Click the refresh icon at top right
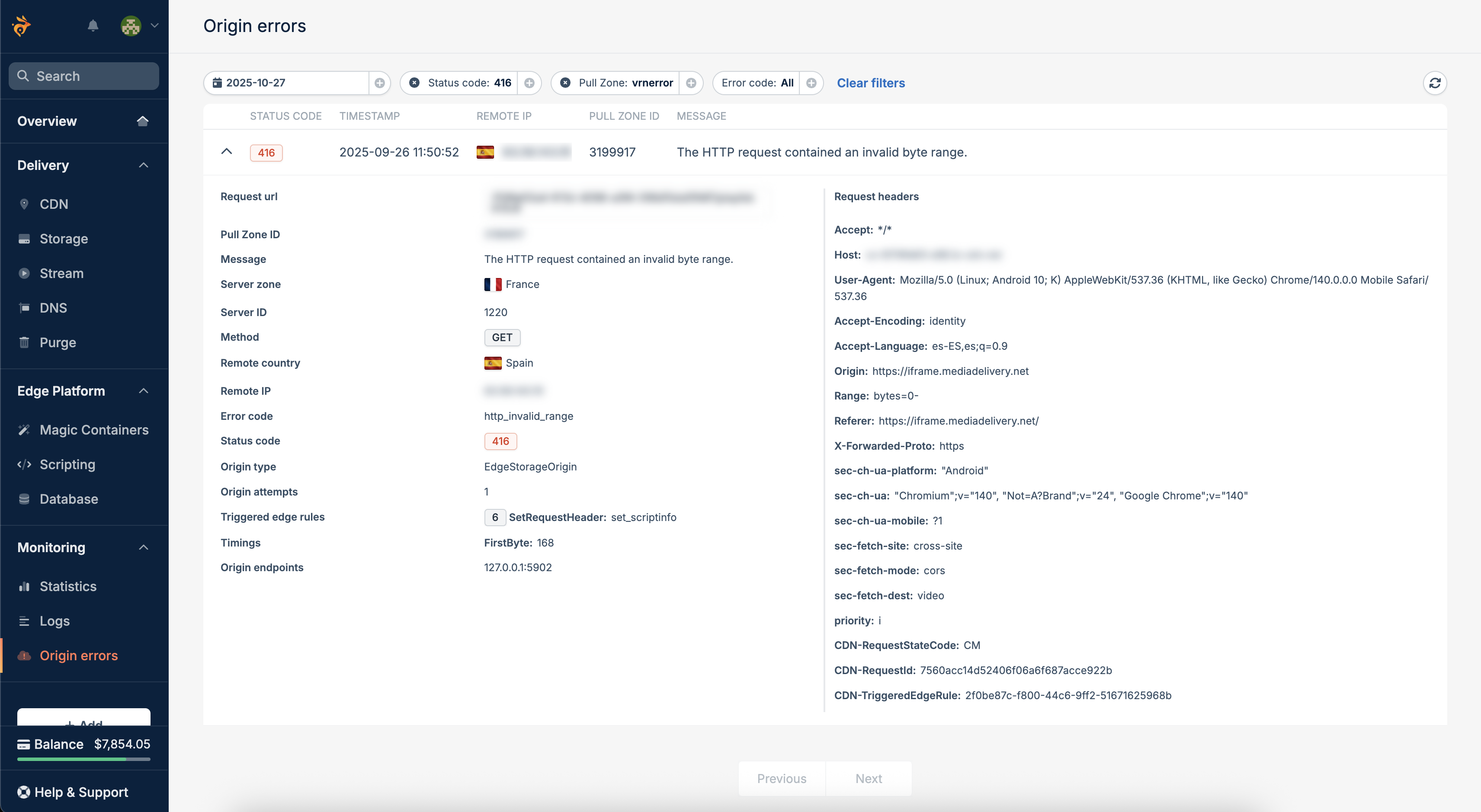 click(x=1434, y=83)
